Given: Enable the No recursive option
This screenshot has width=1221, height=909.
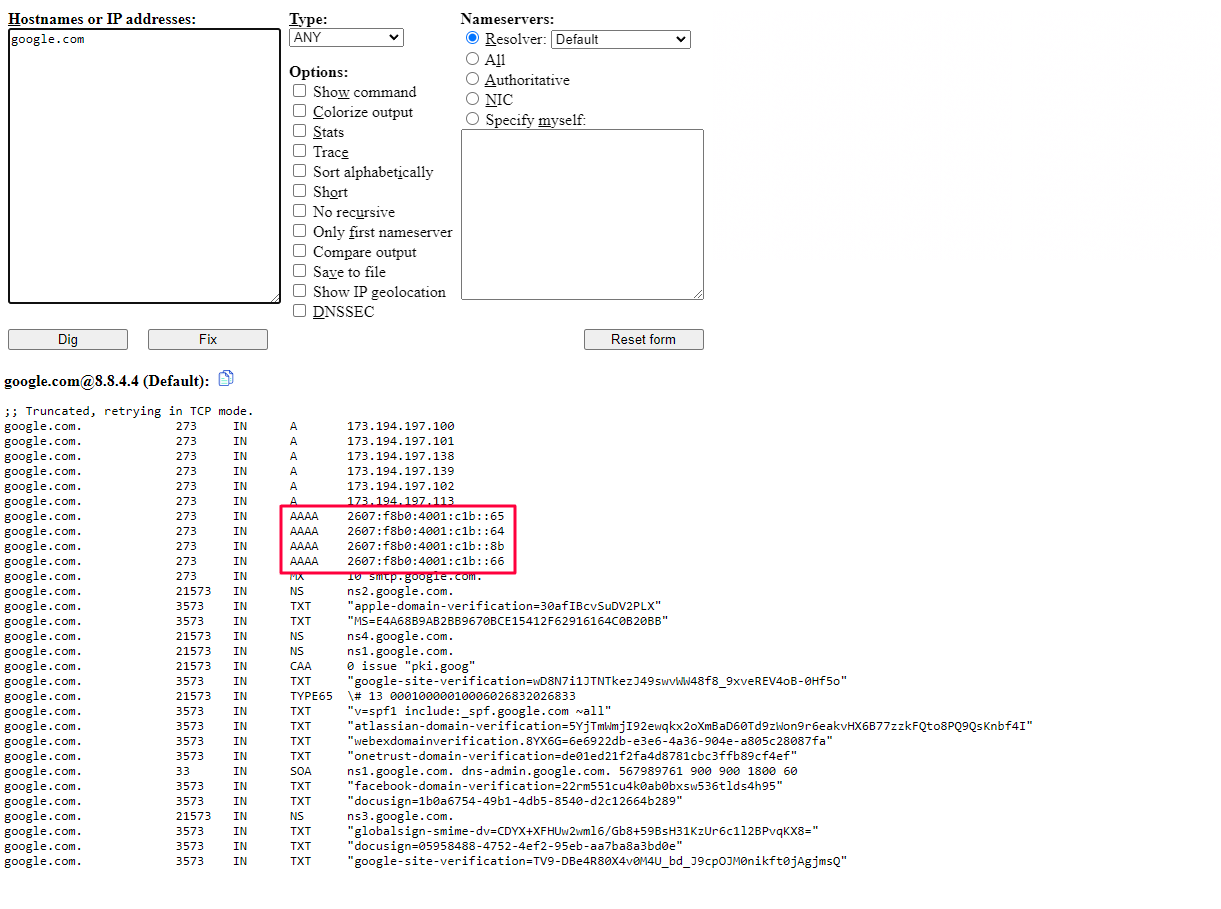Looking at the screenshot, I should coord(299,211).
